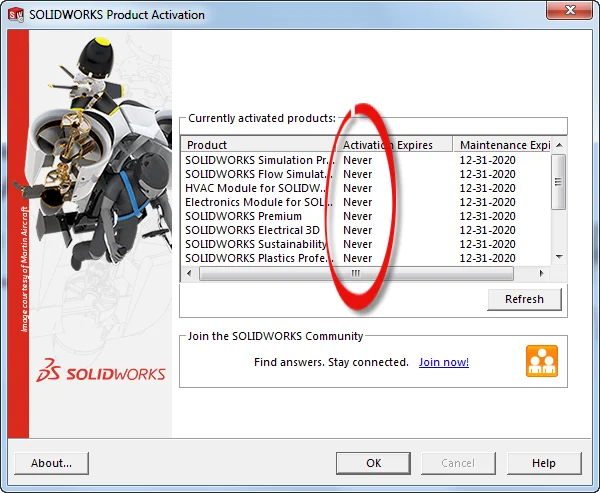600x493 pixels.
Task: Click the horizontal scrollbar right arrow
Action: pyautogui.click(x=543, y=273)
